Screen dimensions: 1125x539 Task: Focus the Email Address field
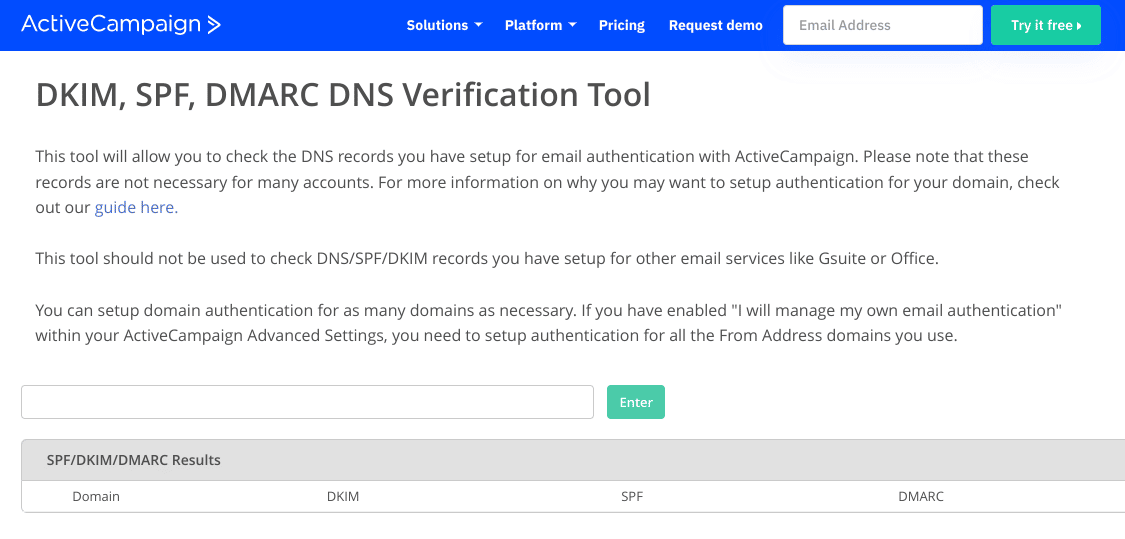882,25
